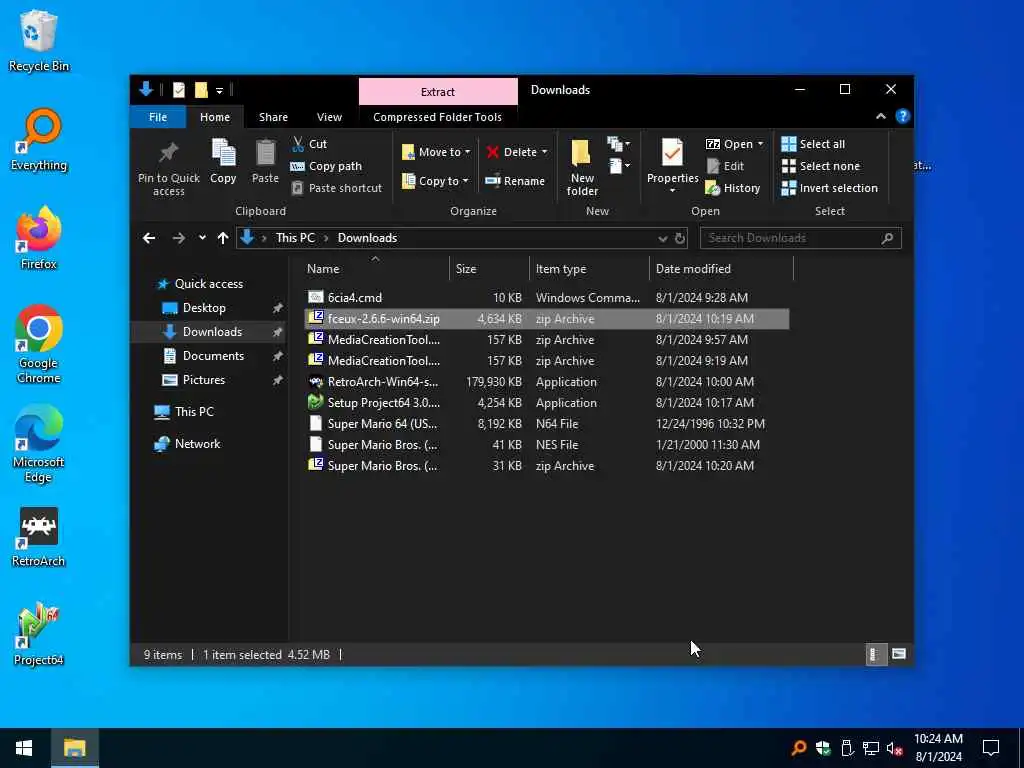Customize Quick Access Toolbar dropdown arrow
This screenshot has width=1024, height=768.
[219, 90]
